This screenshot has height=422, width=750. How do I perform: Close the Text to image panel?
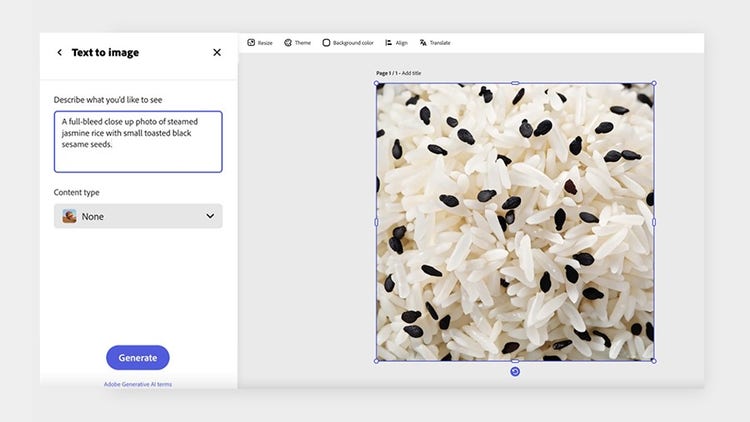[217, 52]
